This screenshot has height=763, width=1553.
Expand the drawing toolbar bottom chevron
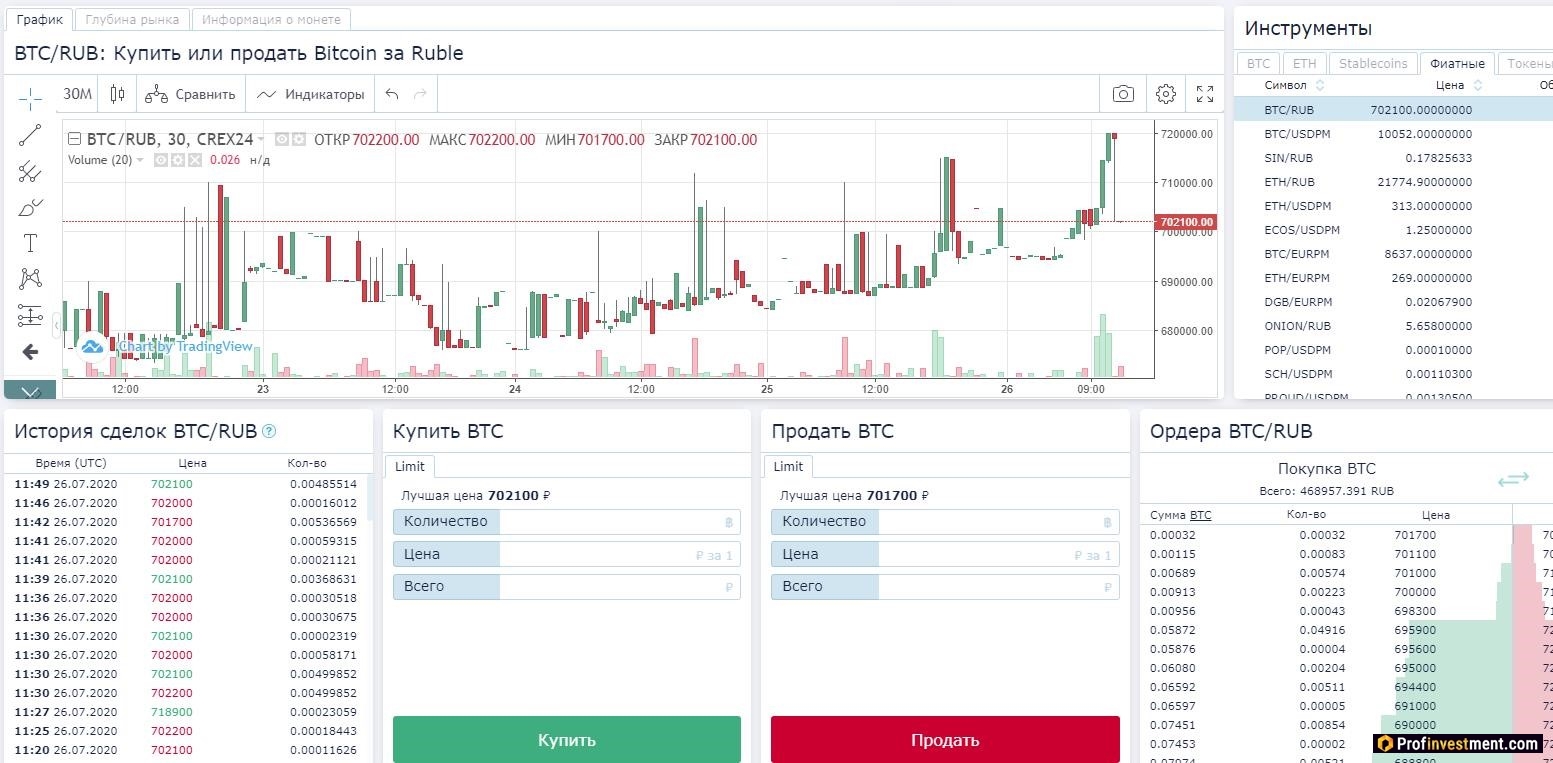click(30, 391)
